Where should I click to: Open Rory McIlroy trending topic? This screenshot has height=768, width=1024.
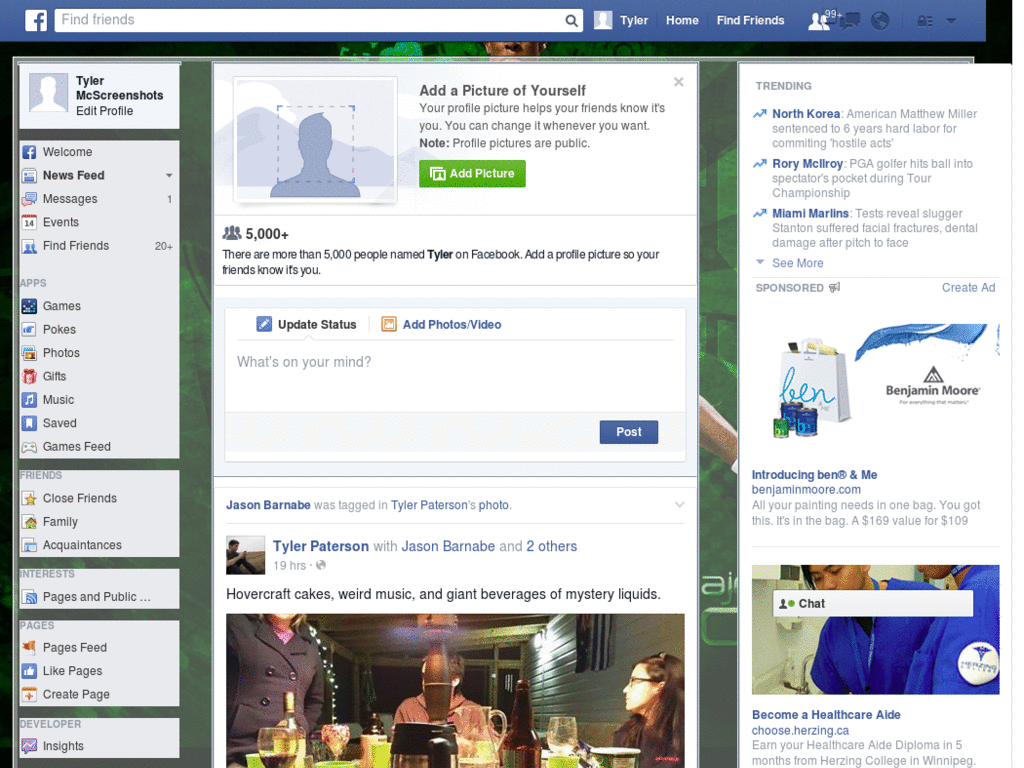pyautogui.click(x=808, y=164)
